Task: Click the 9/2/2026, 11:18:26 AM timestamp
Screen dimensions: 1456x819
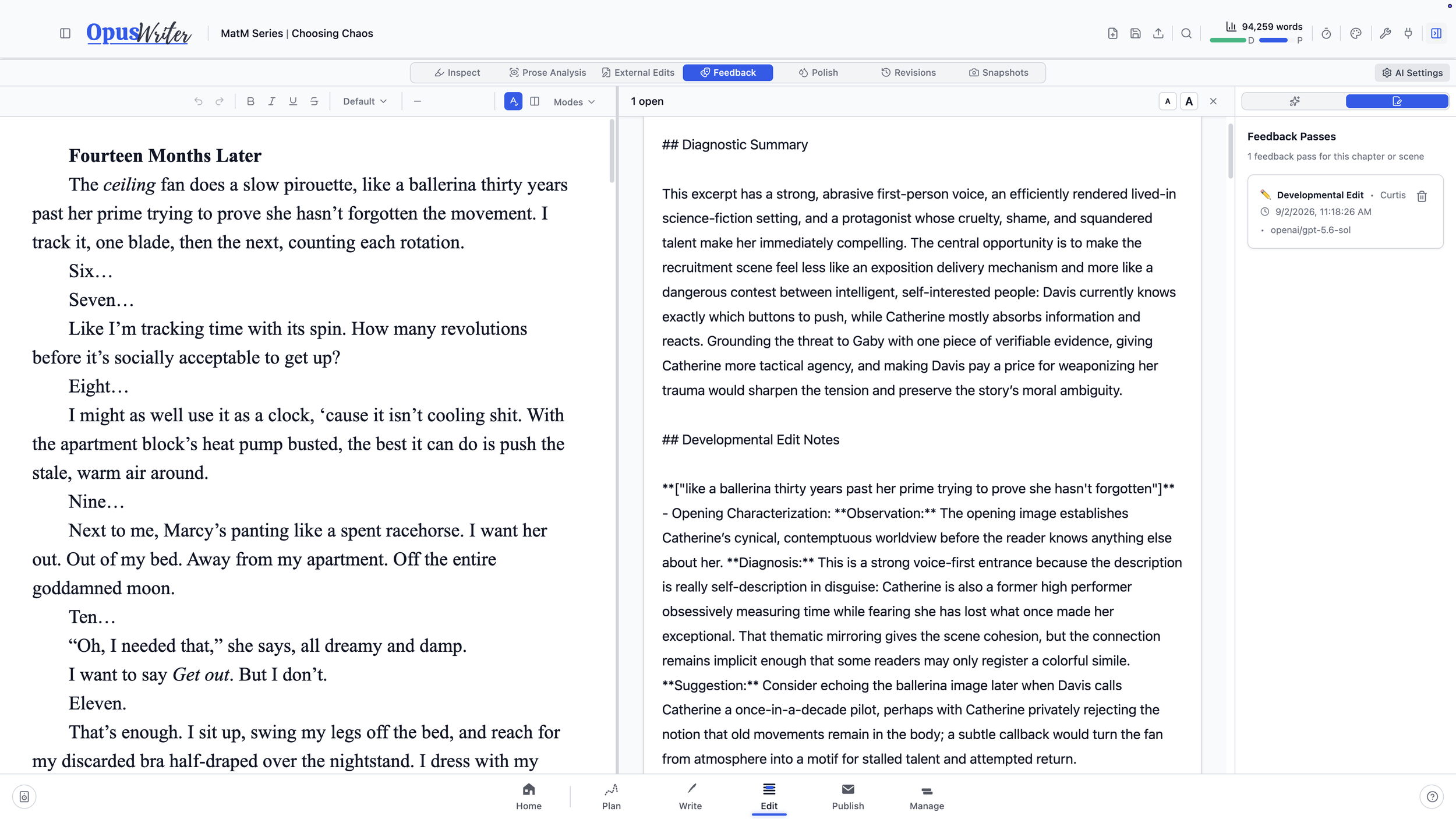Action: (1323, 212)
